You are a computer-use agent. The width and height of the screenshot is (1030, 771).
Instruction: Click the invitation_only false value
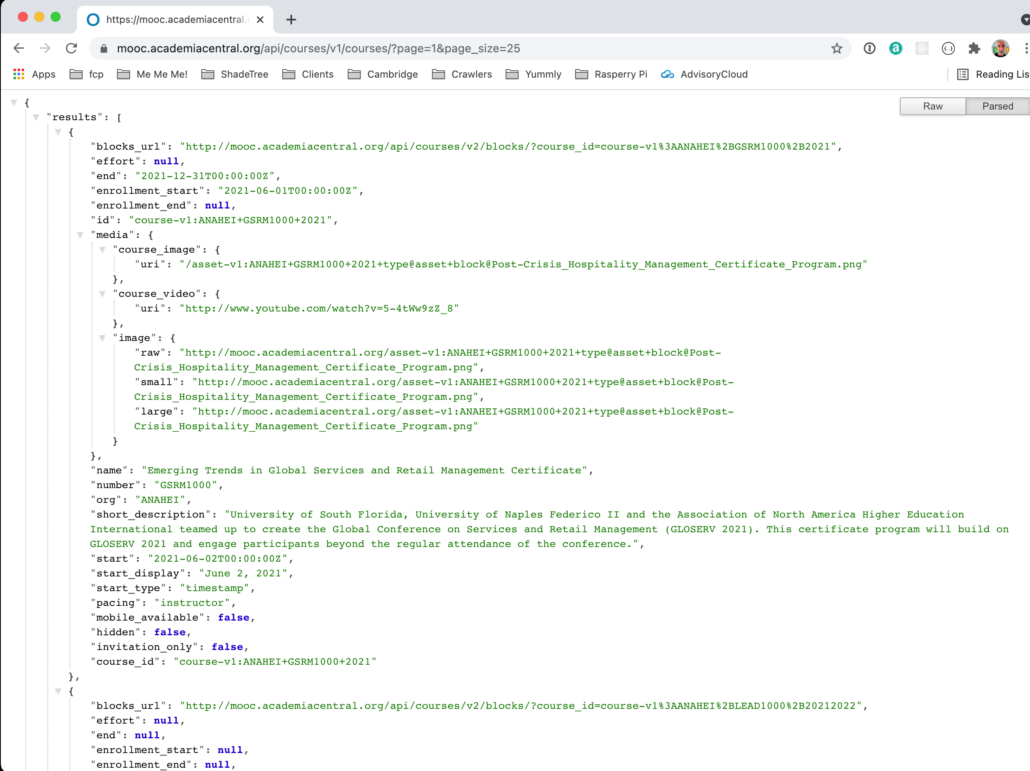point(227,647)
